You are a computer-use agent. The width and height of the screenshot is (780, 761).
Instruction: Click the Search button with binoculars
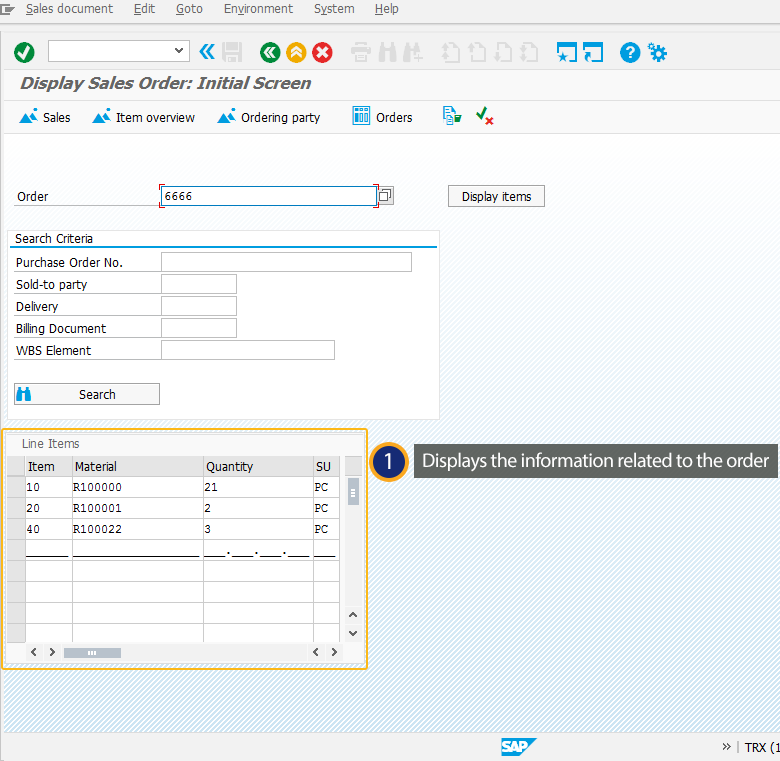point(87,394)
